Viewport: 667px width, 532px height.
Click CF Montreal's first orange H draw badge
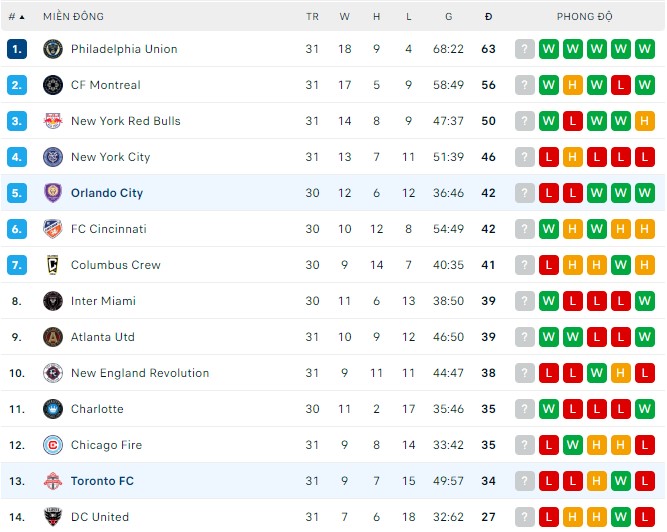click(573, 85)
